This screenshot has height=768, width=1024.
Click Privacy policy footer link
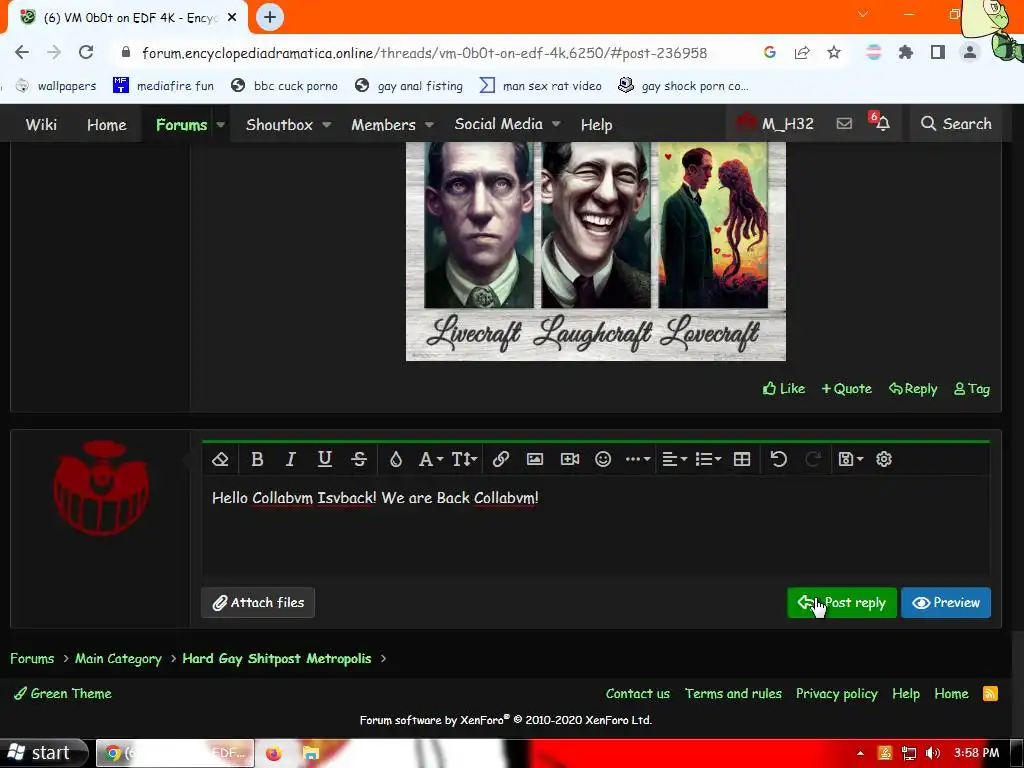[x=837, y=694]
